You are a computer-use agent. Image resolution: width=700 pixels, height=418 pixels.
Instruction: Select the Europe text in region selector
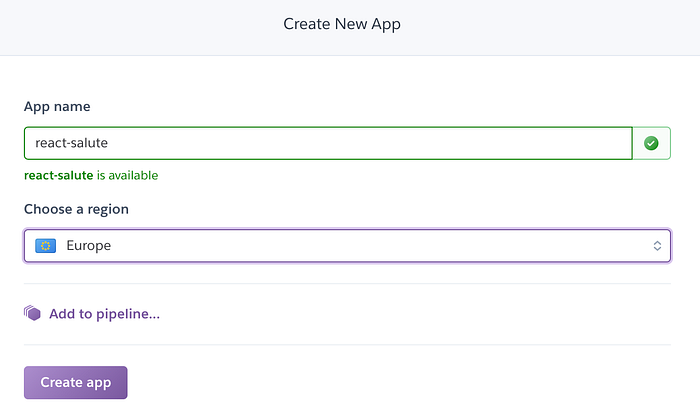click(x=89, y=245)
